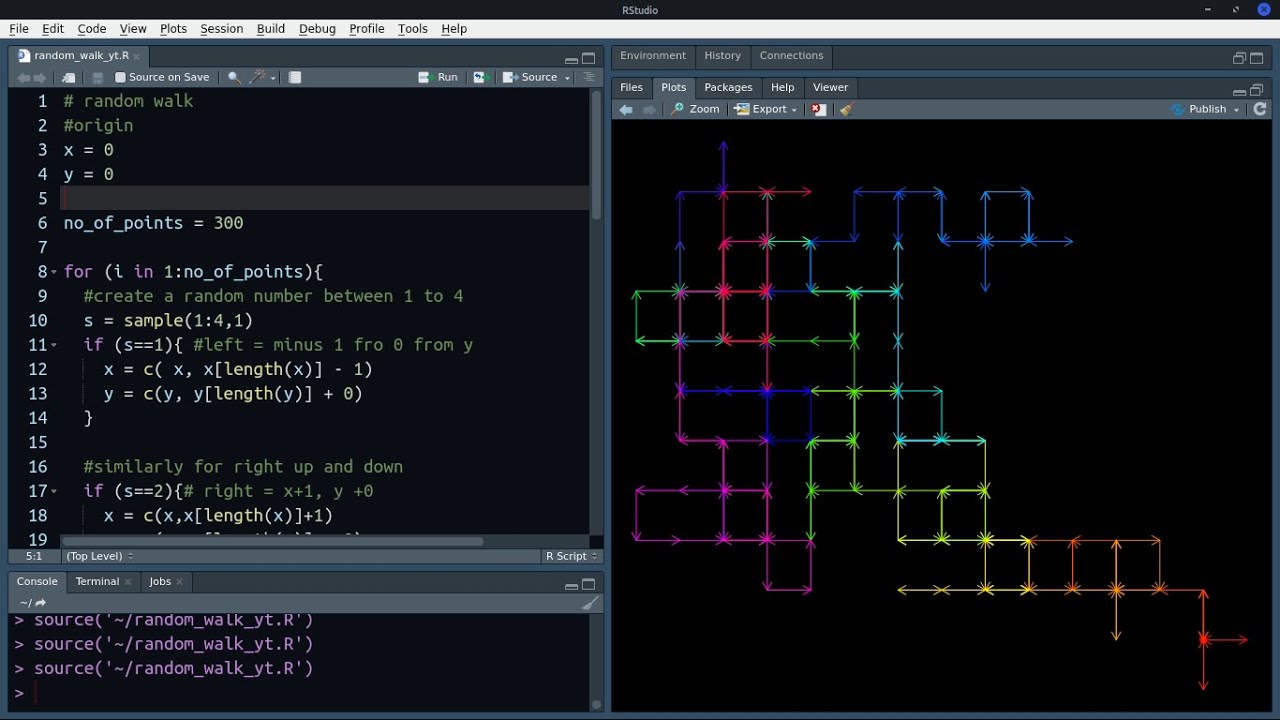This screenshot has width=1280, height=720.
Task: Switch to the Environment tab
Action: (x=653, y=56)
